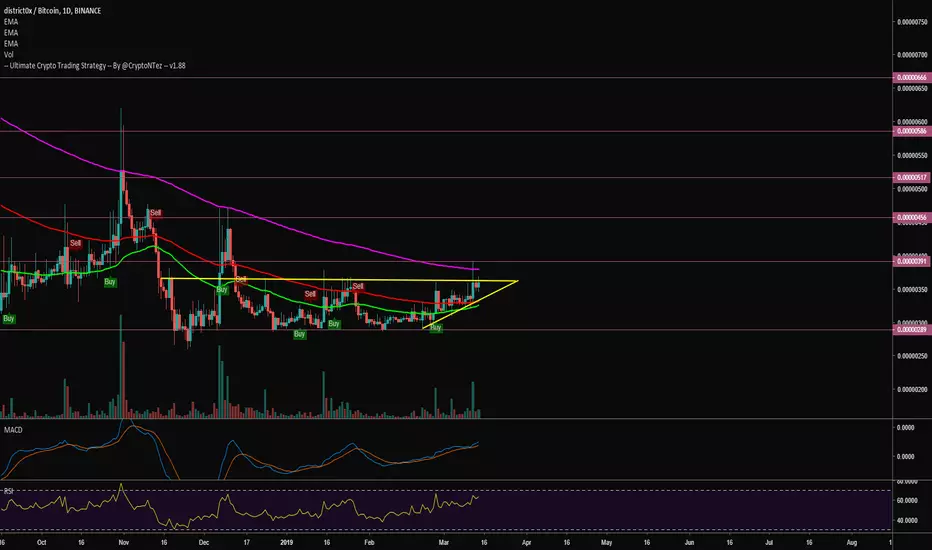
Task: Click the Oct label on time axis
Action: tap(41, 543)
